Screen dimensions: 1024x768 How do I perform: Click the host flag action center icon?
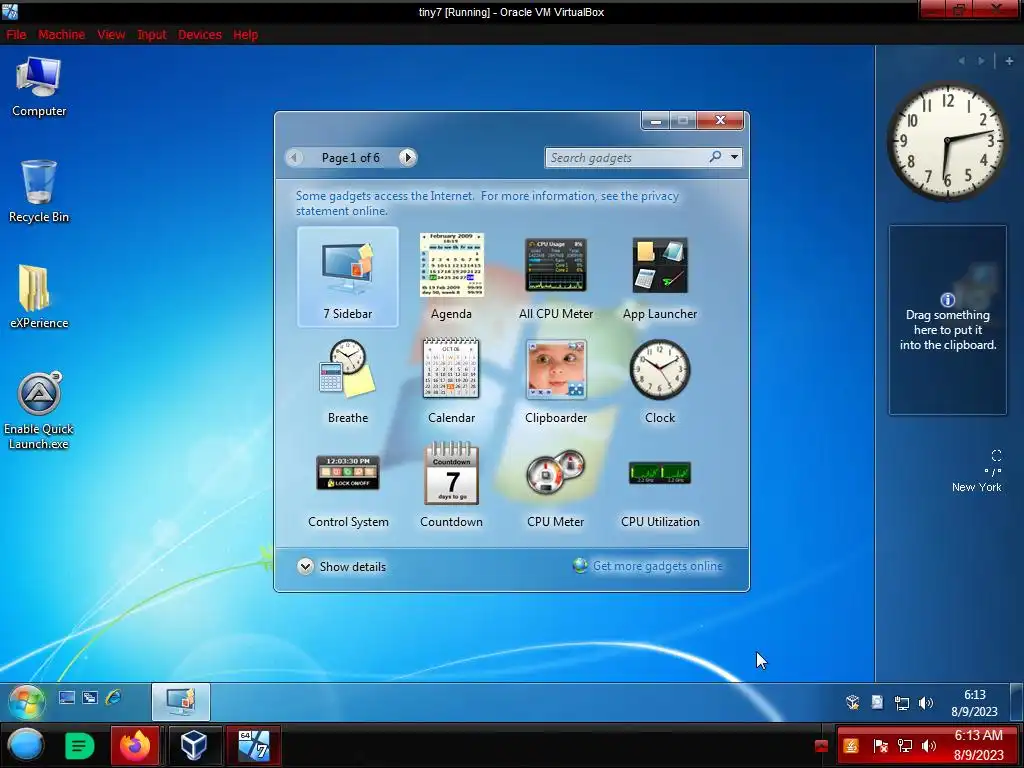[x=880, y=746]
